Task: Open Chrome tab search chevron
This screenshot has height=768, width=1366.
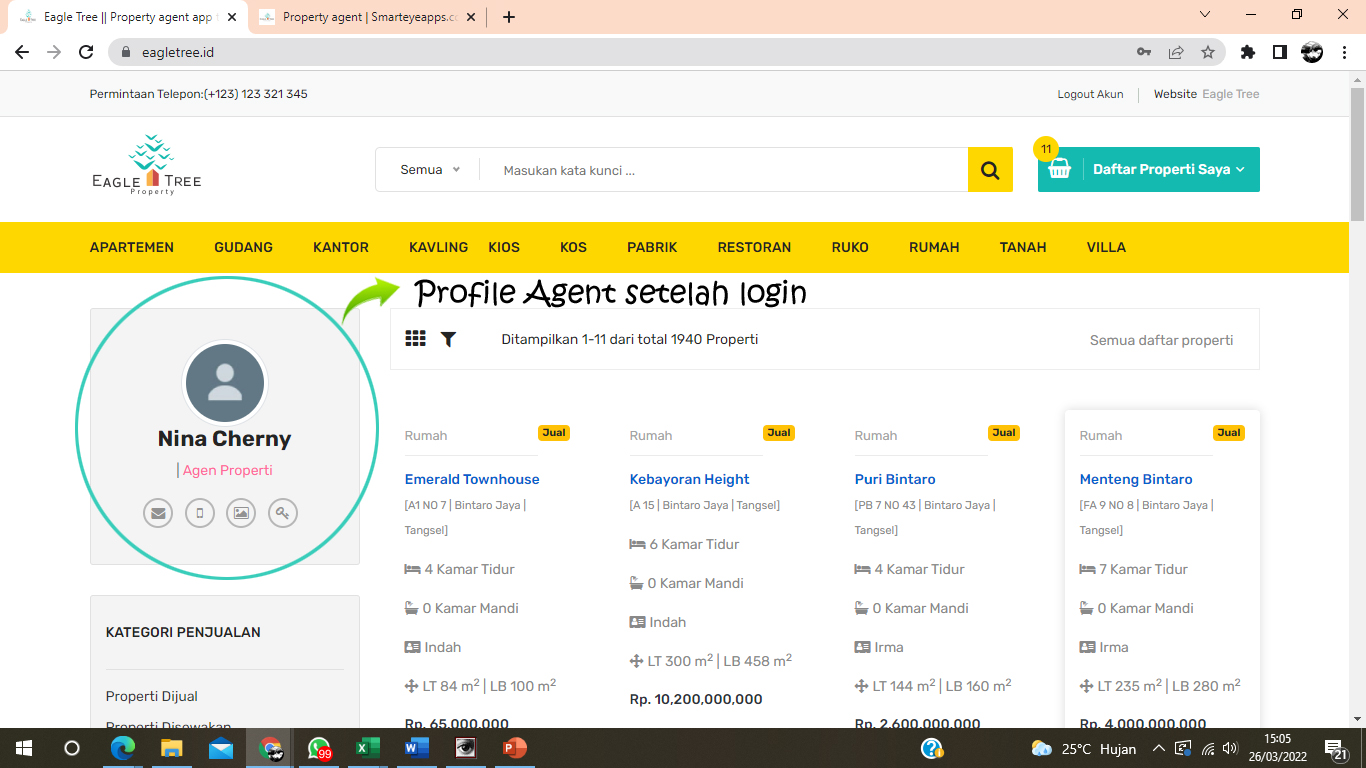Action: coord(1205,15)
